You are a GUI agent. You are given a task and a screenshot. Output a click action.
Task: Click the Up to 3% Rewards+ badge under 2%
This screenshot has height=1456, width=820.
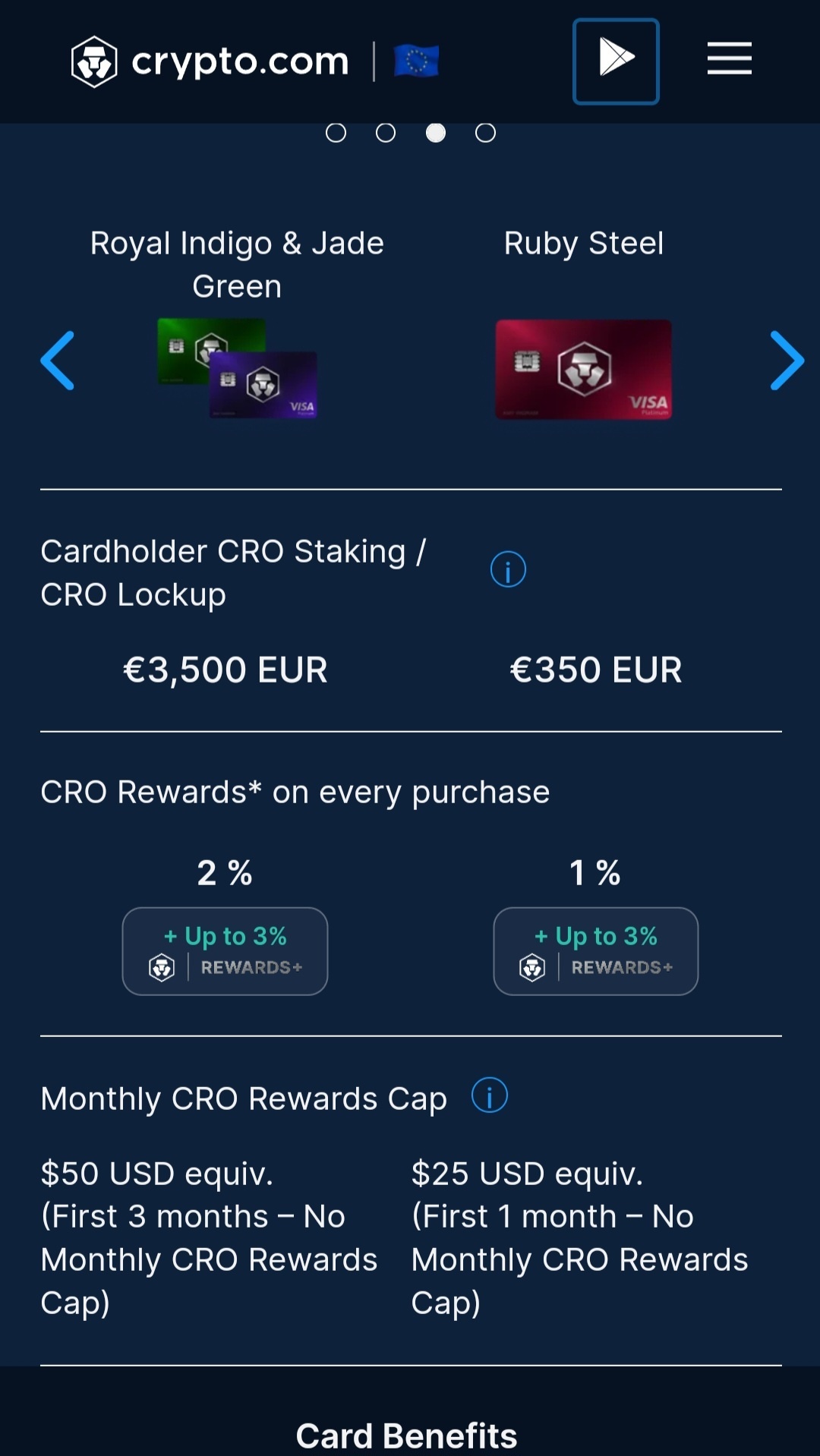click(225, 951)
